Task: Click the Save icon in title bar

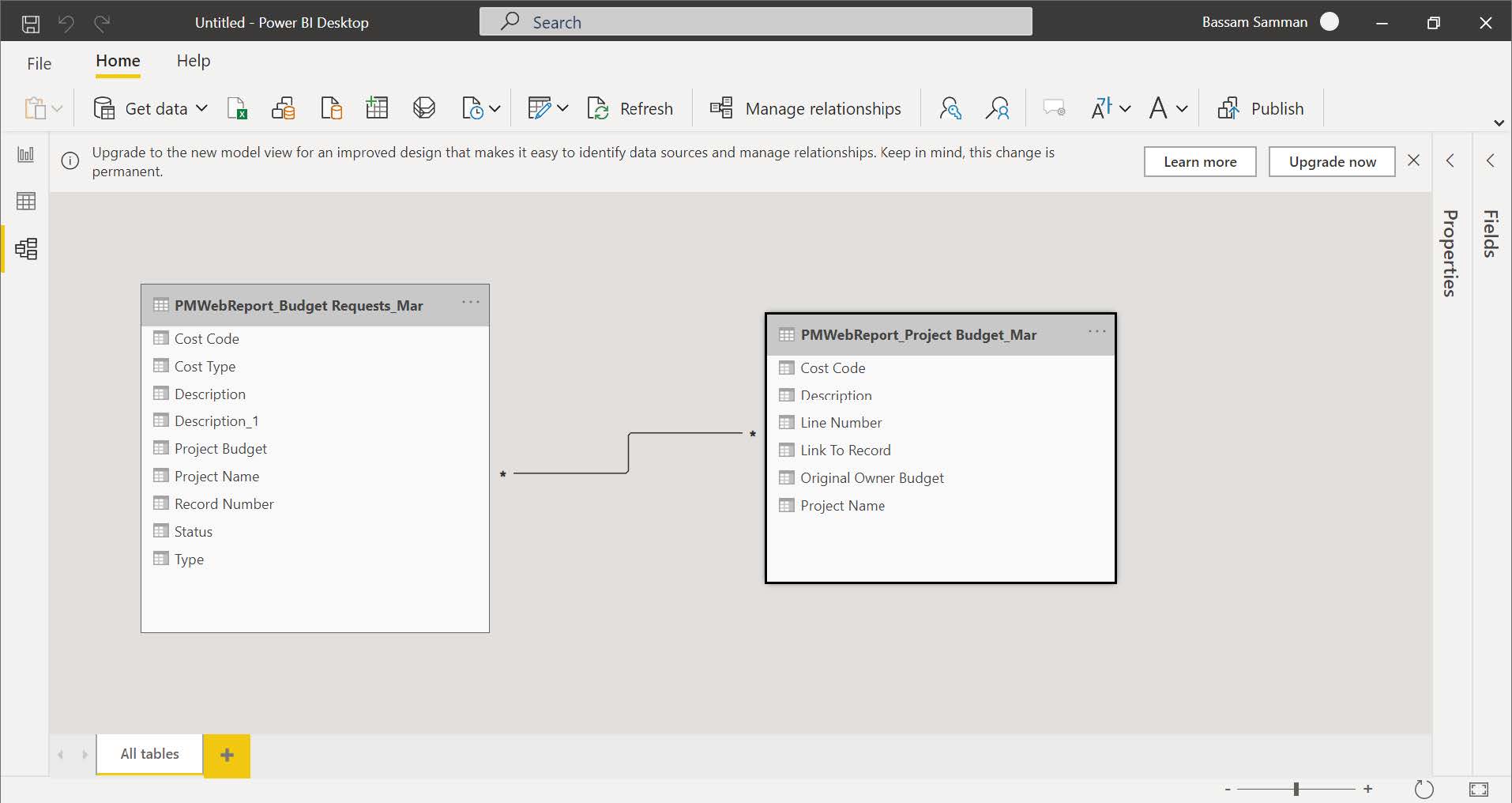Action: click(x=31, y=24)
